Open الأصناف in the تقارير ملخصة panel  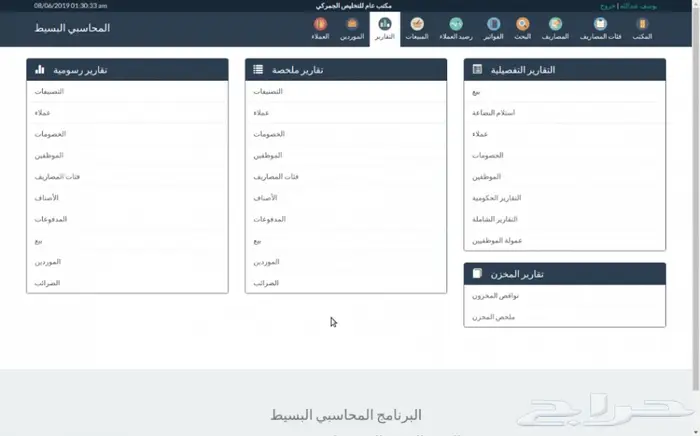[265, 198]
